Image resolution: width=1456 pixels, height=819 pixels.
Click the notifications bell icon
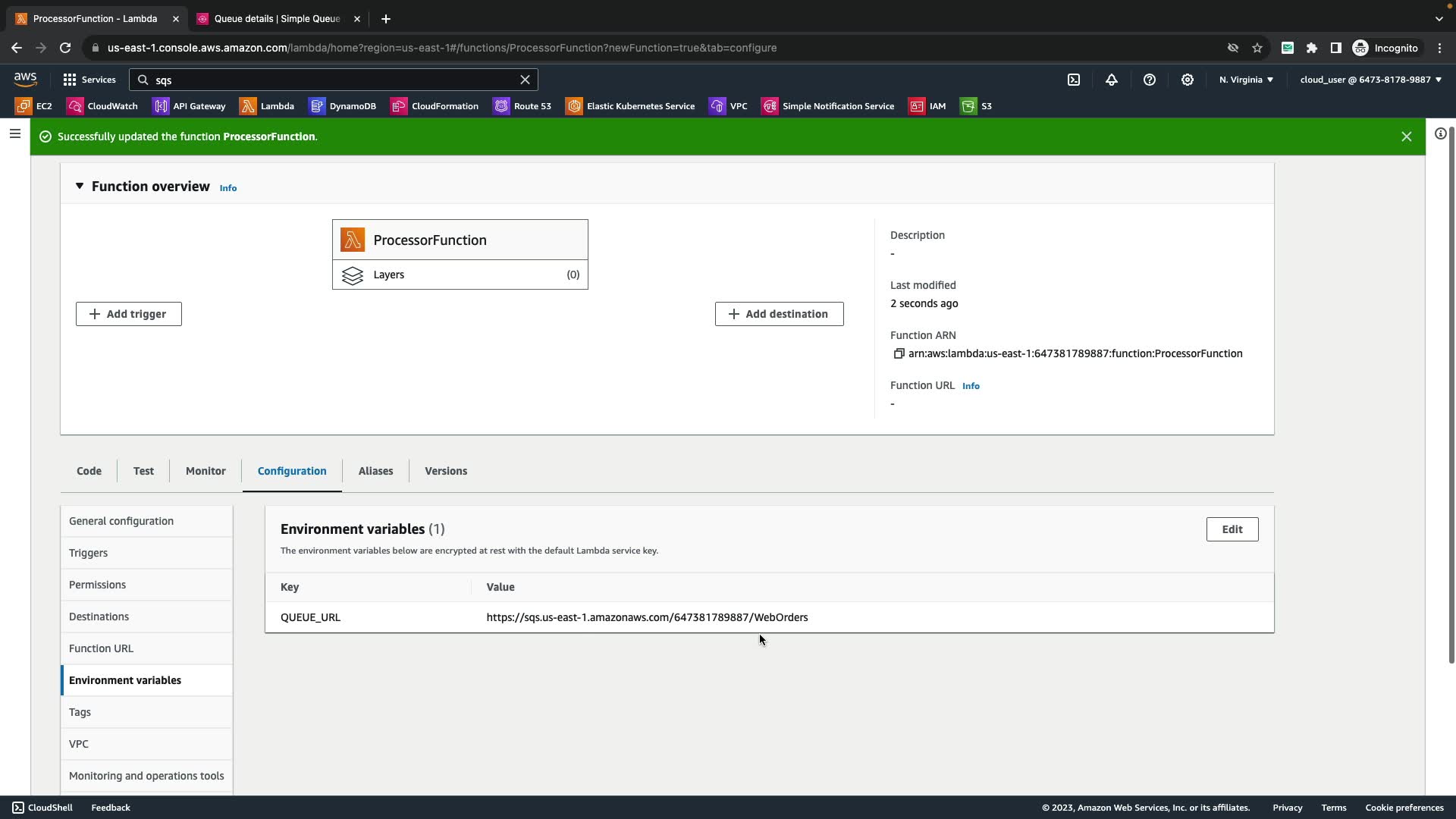tap(1112, 80)
